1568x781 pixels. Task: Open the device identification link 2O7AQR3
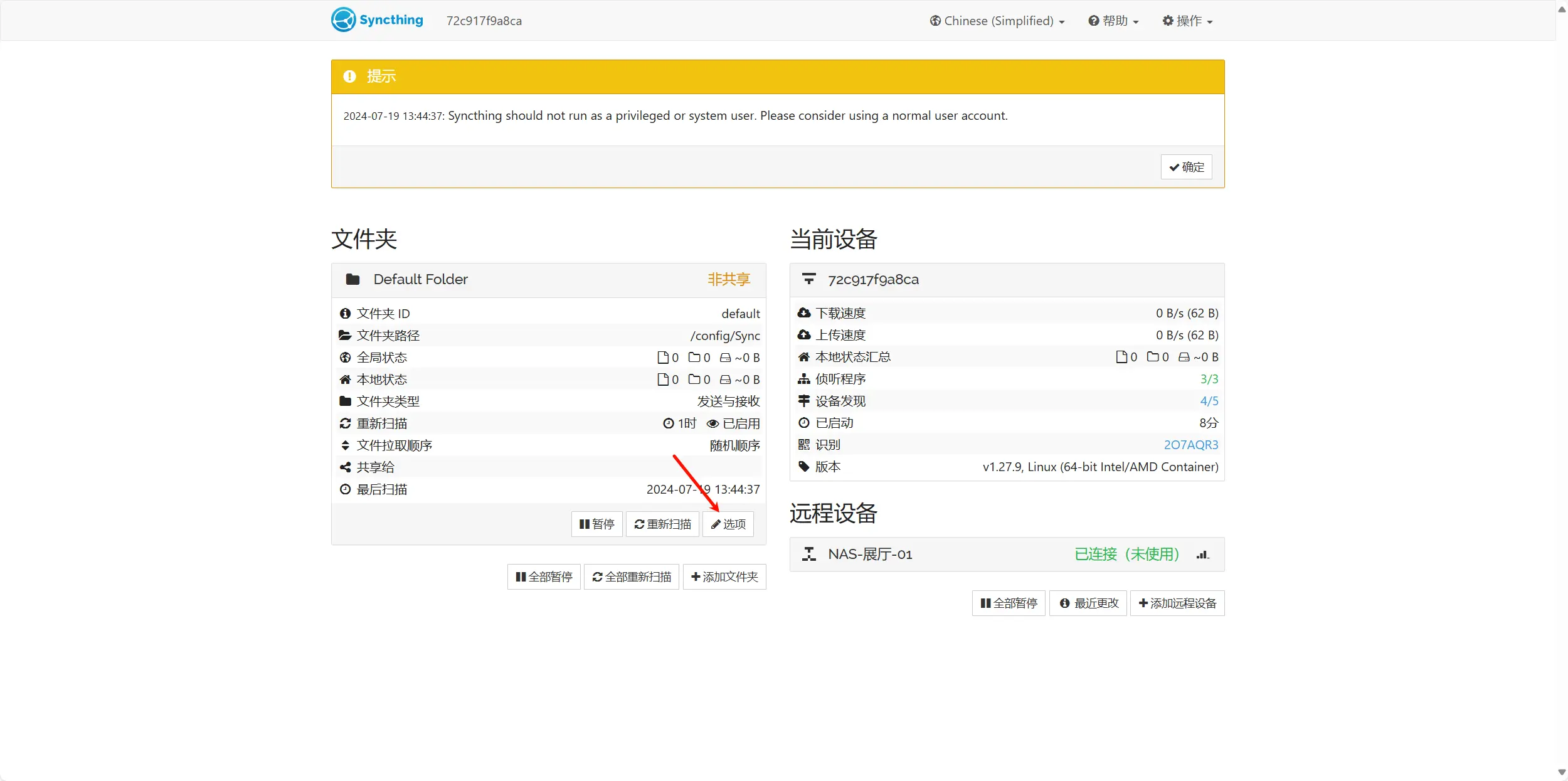(1190, 444)
